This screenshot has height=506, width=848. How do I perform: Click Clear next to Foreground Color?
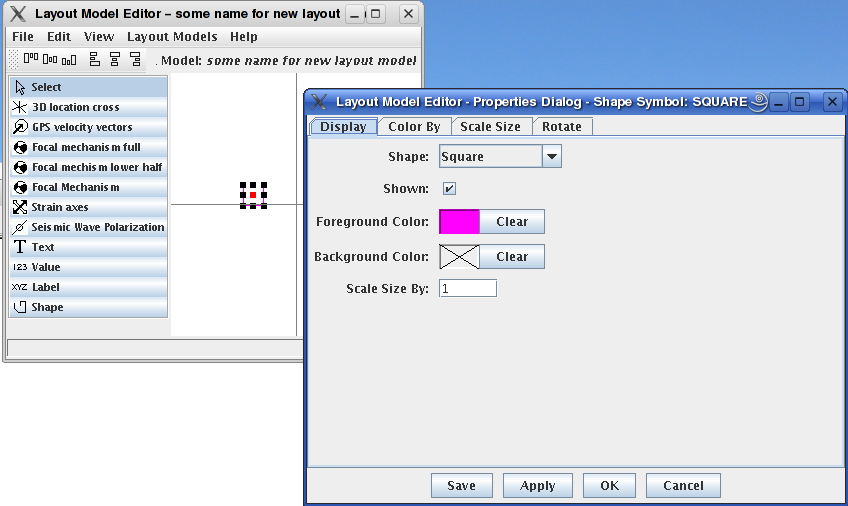512,222
